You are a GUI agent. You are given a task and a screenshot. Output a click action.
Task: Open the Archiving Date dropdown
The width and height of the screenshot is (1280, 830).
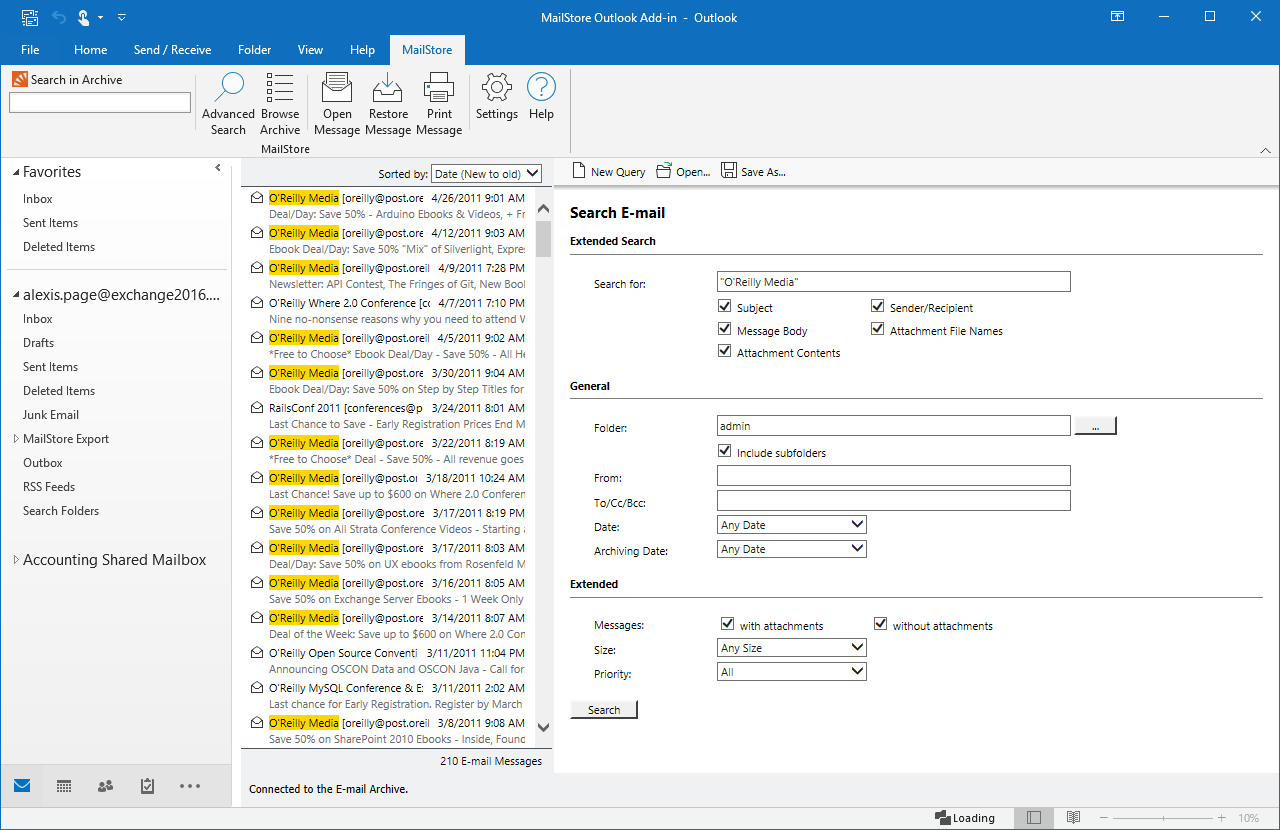[792, 549]
